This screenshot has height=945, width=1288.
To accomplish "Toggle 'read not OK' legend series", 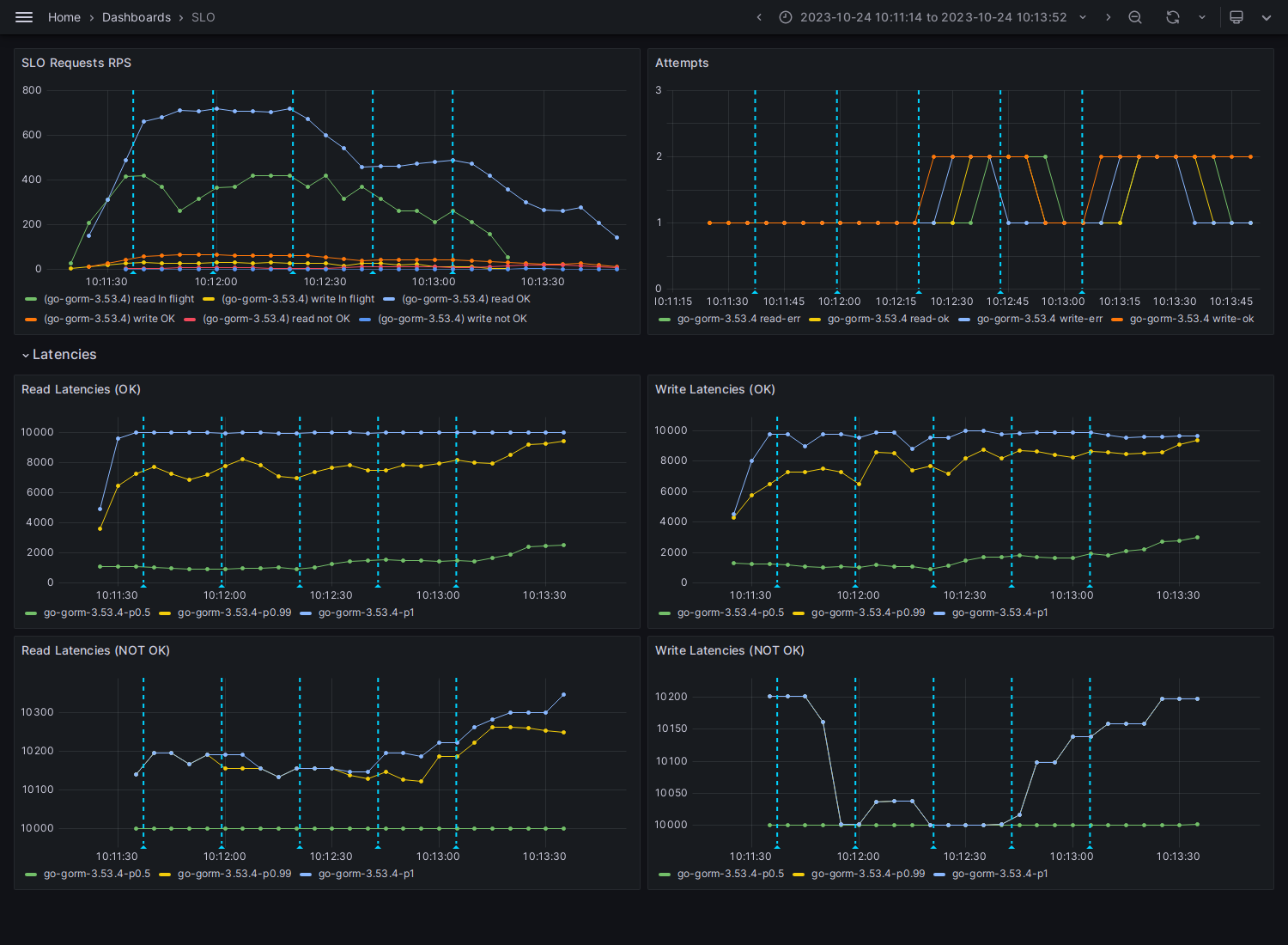I will (x=276, y=319).
